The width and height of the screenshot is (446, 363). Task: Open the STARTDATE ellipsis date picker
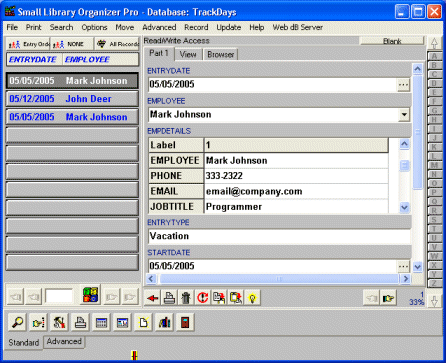pyautogui.click(x=403, y=266)
